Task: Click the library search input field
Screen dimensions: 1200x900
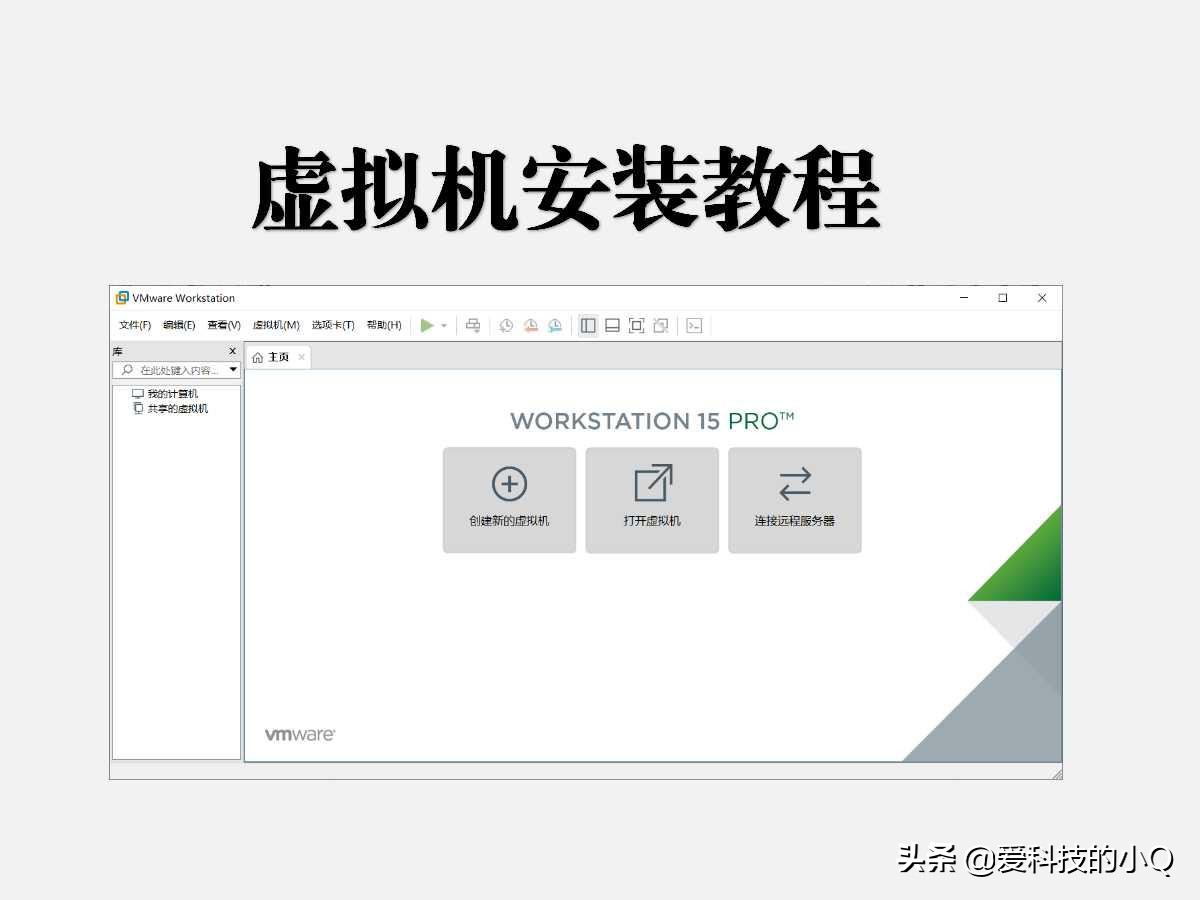Action: [x=176, y=370]
